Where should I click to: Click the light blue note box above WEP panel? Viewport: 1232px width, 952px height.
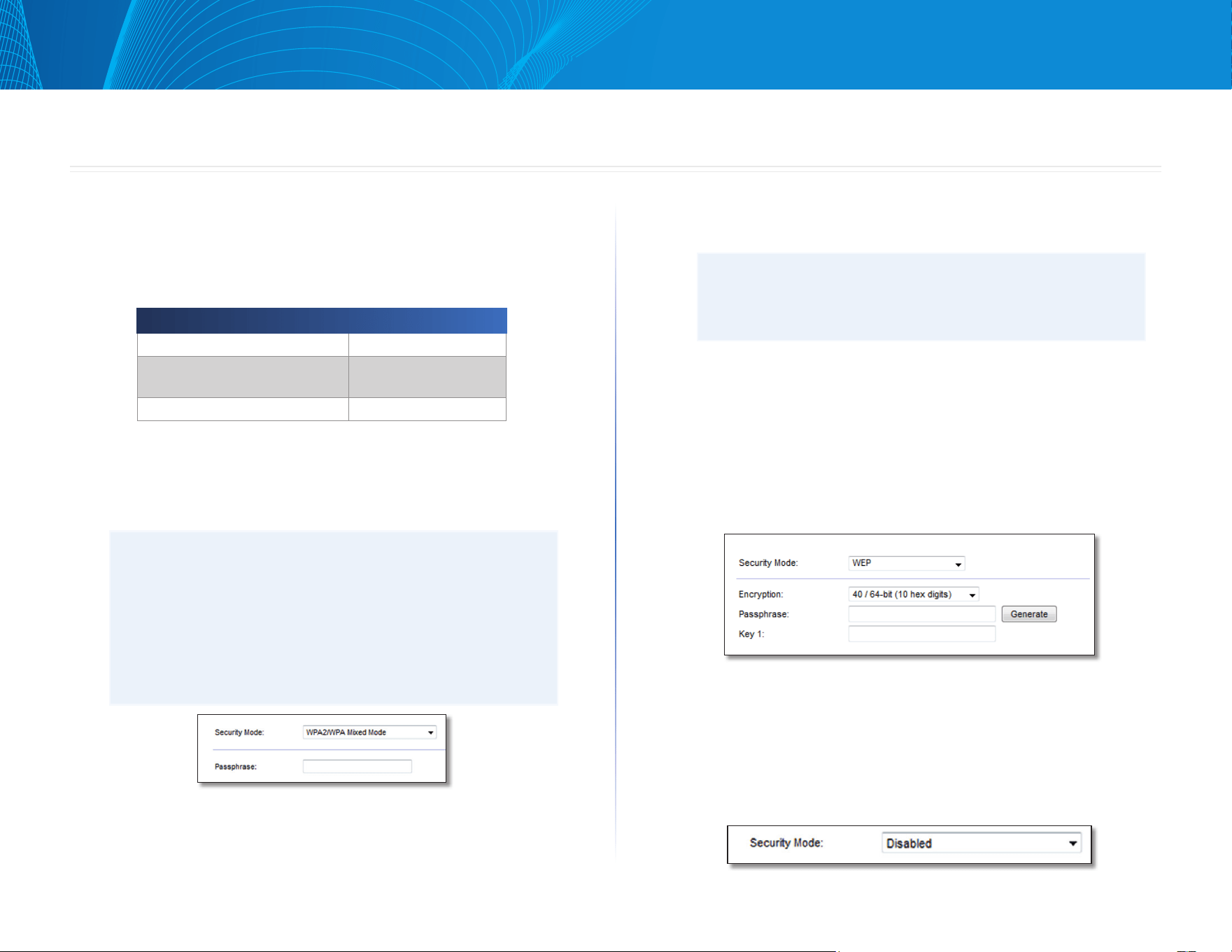pos(921,297)
